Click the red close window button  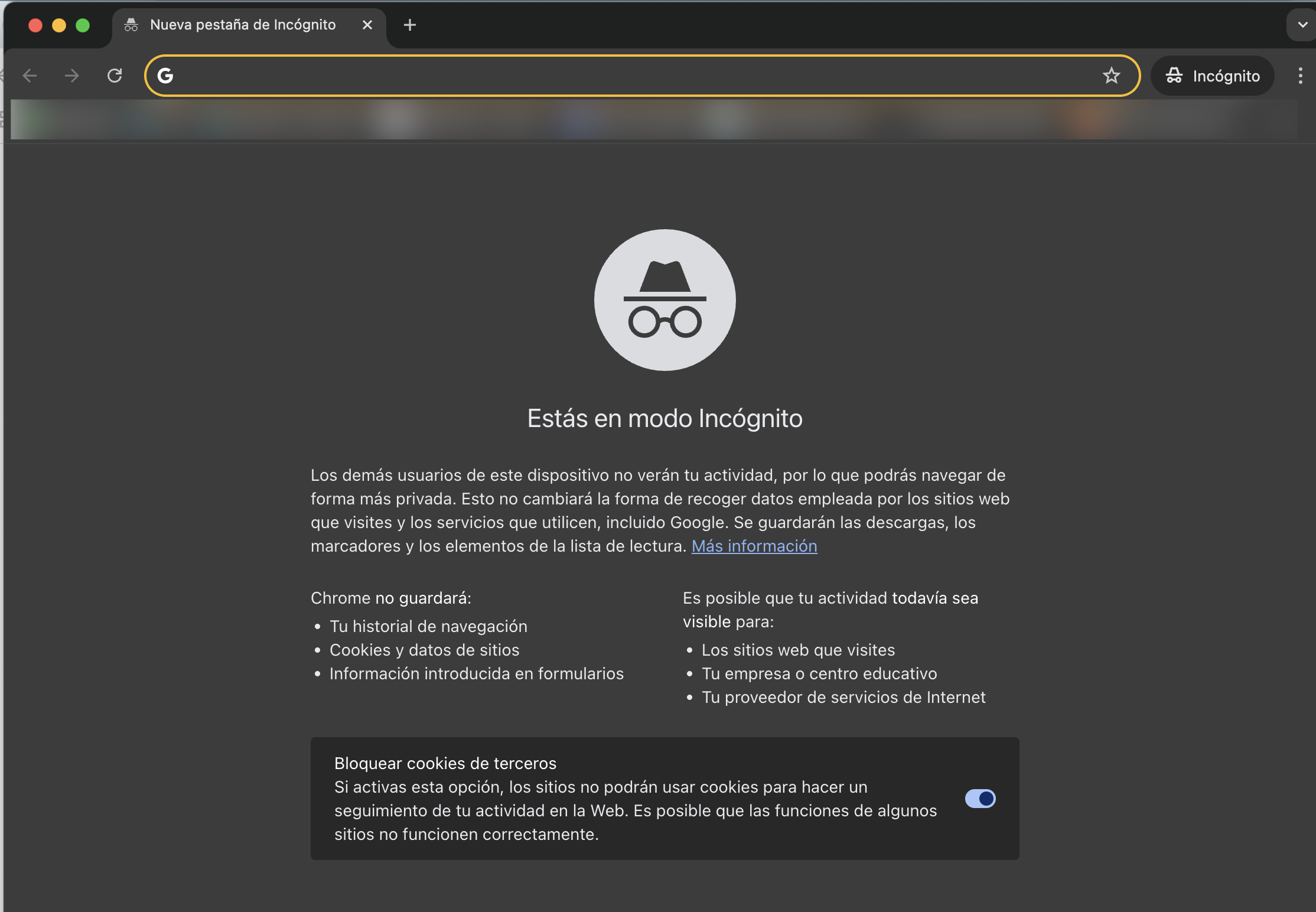click(x=35, y=25)
